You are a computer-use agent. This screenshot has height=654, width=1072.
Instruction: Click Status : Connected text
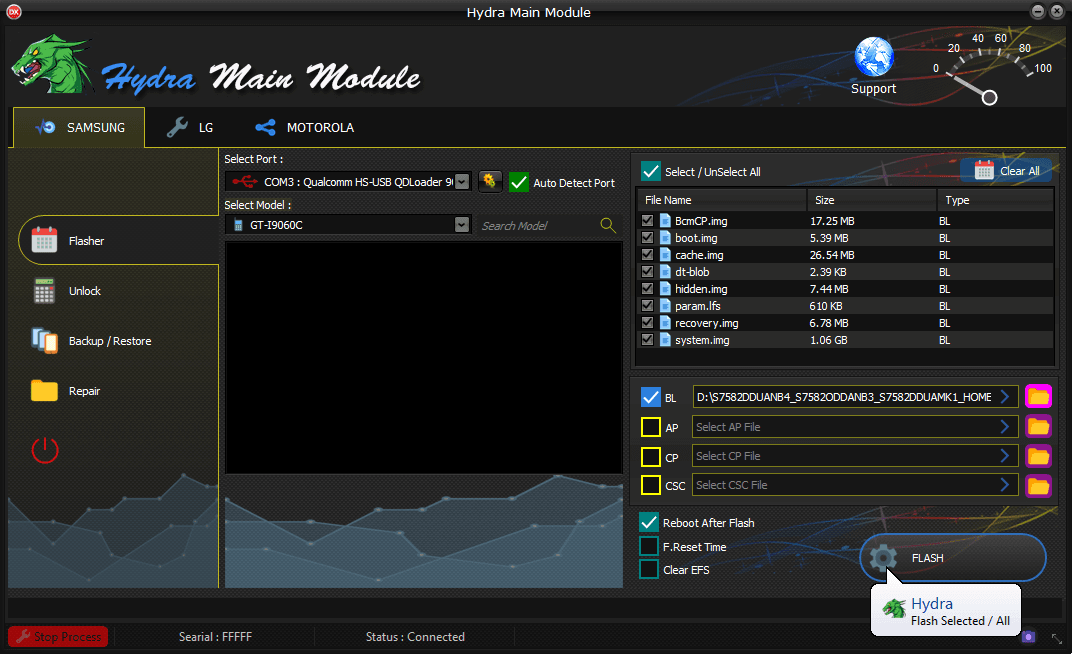415,637
